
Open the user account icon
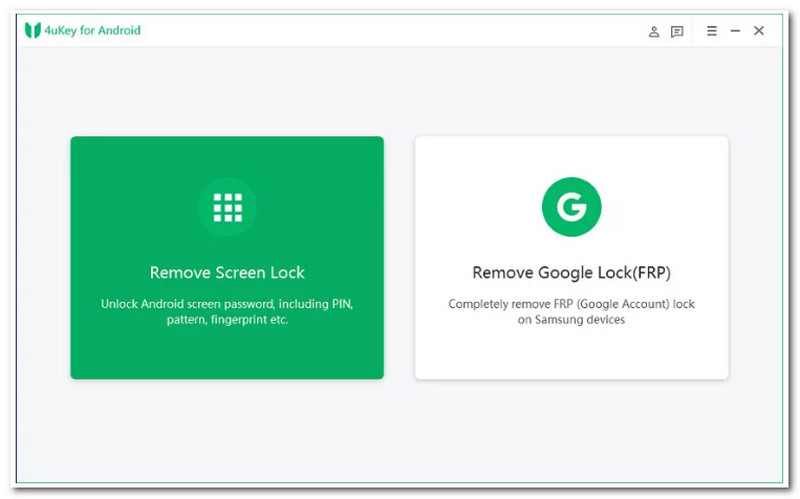pyautogui.click(x=654, y=32)
